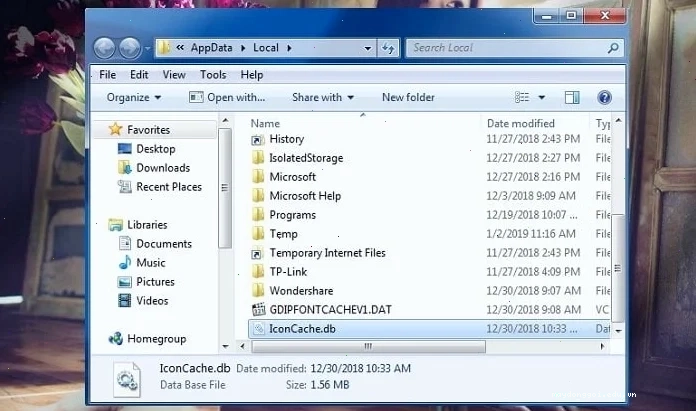Open the Help menu
Screen dimensions: 696x411
coord(252,75)
